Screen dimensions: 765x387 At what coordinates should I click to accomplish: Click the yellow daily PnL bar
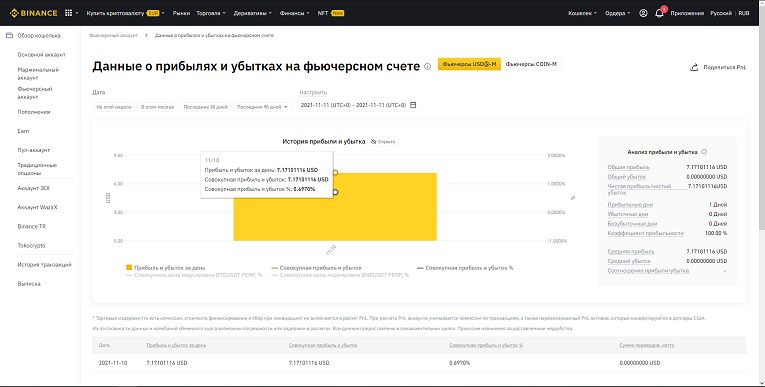[x=335, y=207]
